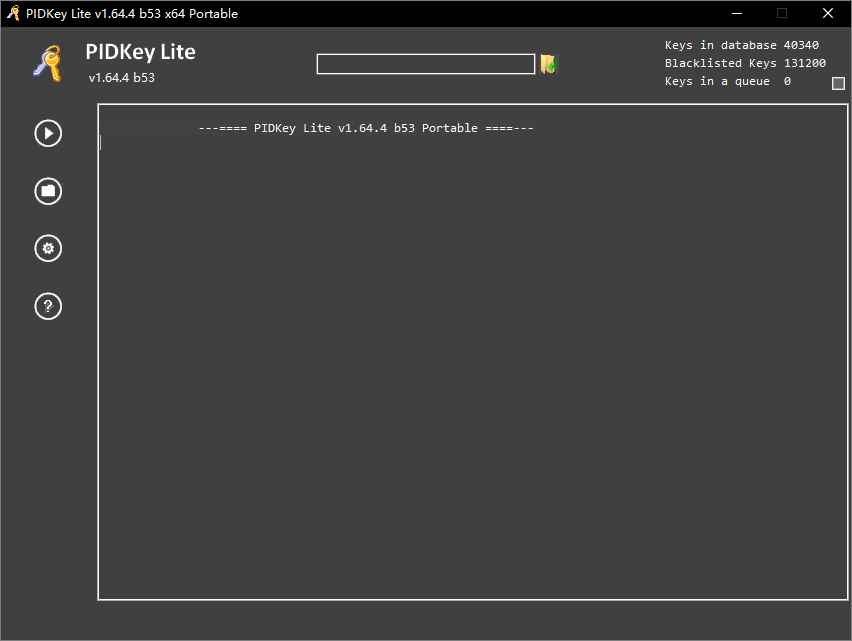Click the PIDKey Lite heading text
The image size is (852, 641).
pyautogui.click(x=140, y=52)
